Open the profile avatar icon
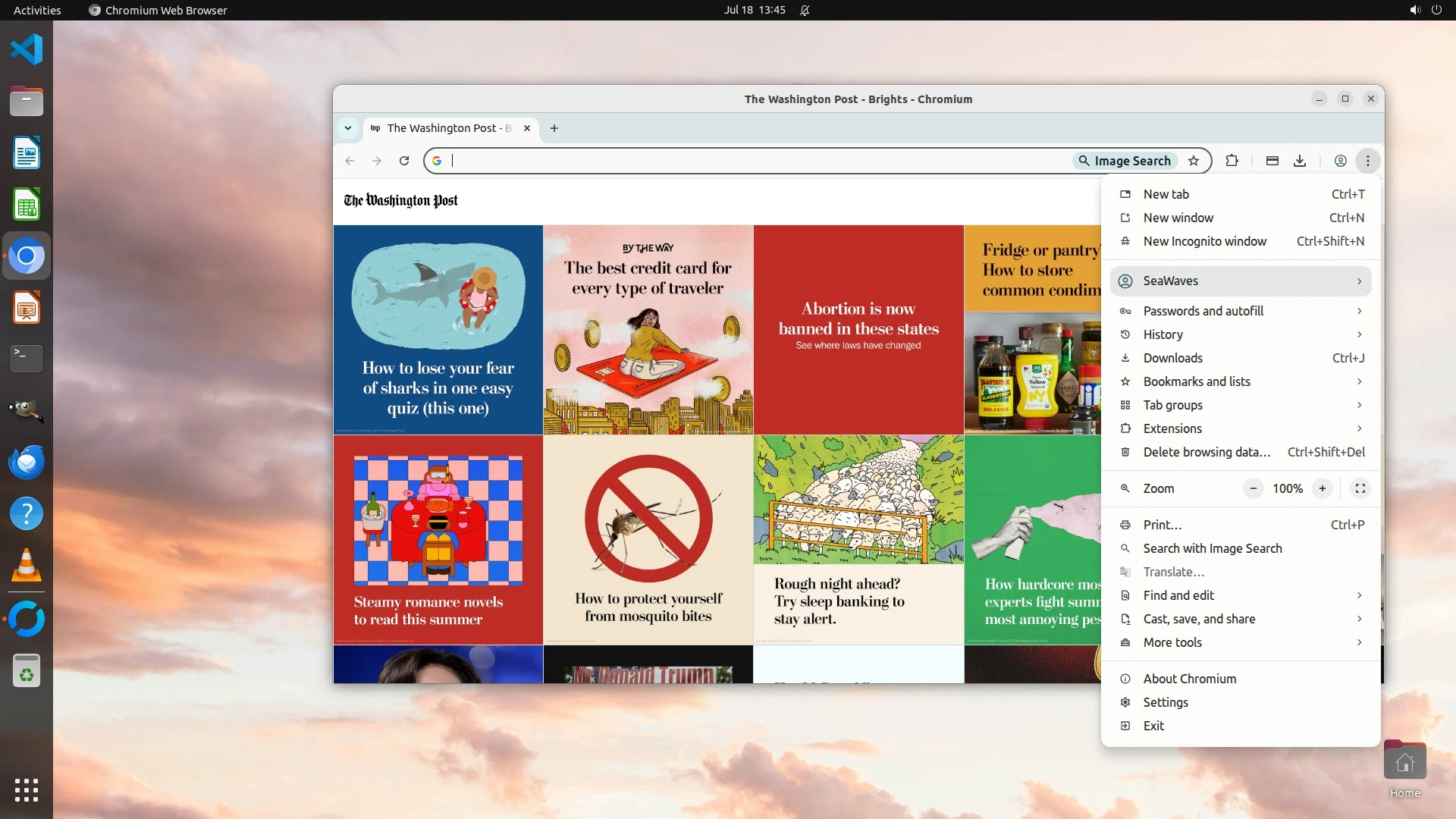The height and width of the screenshot is (819, 1456). pyautogui.click(x=1341, y=161)
